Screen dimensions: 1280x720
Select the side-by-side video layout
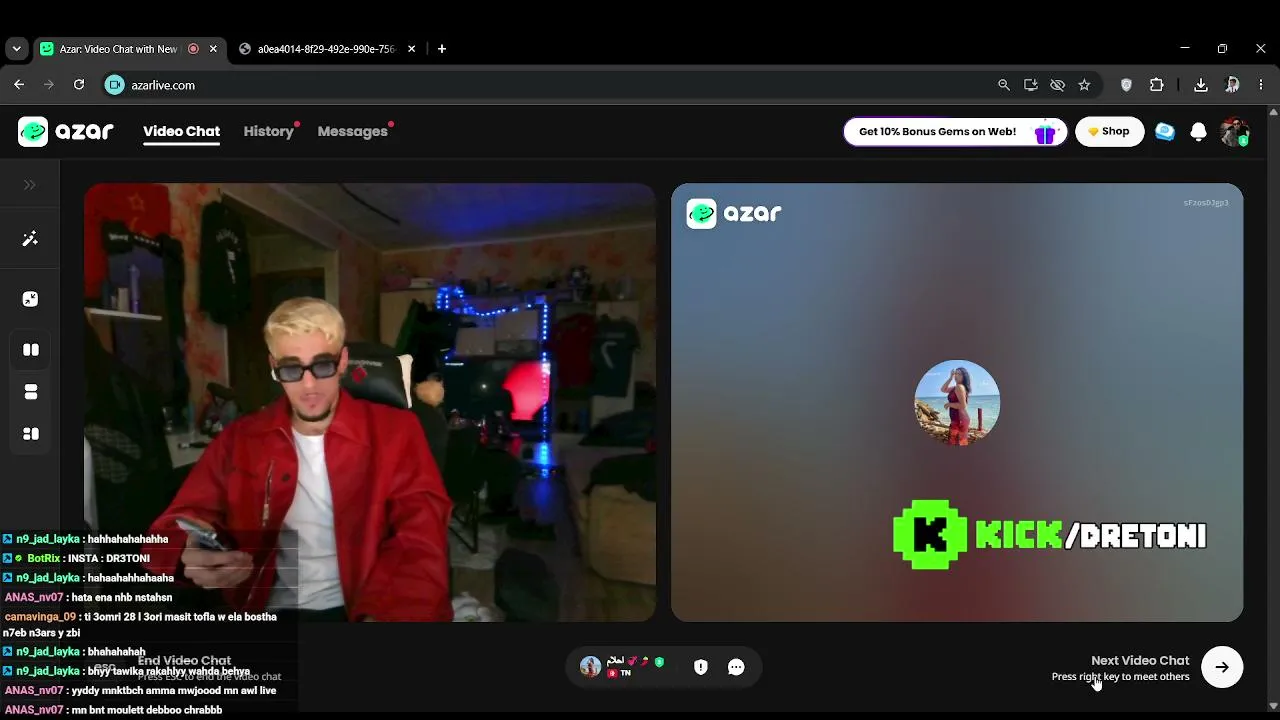pos(31,350)
